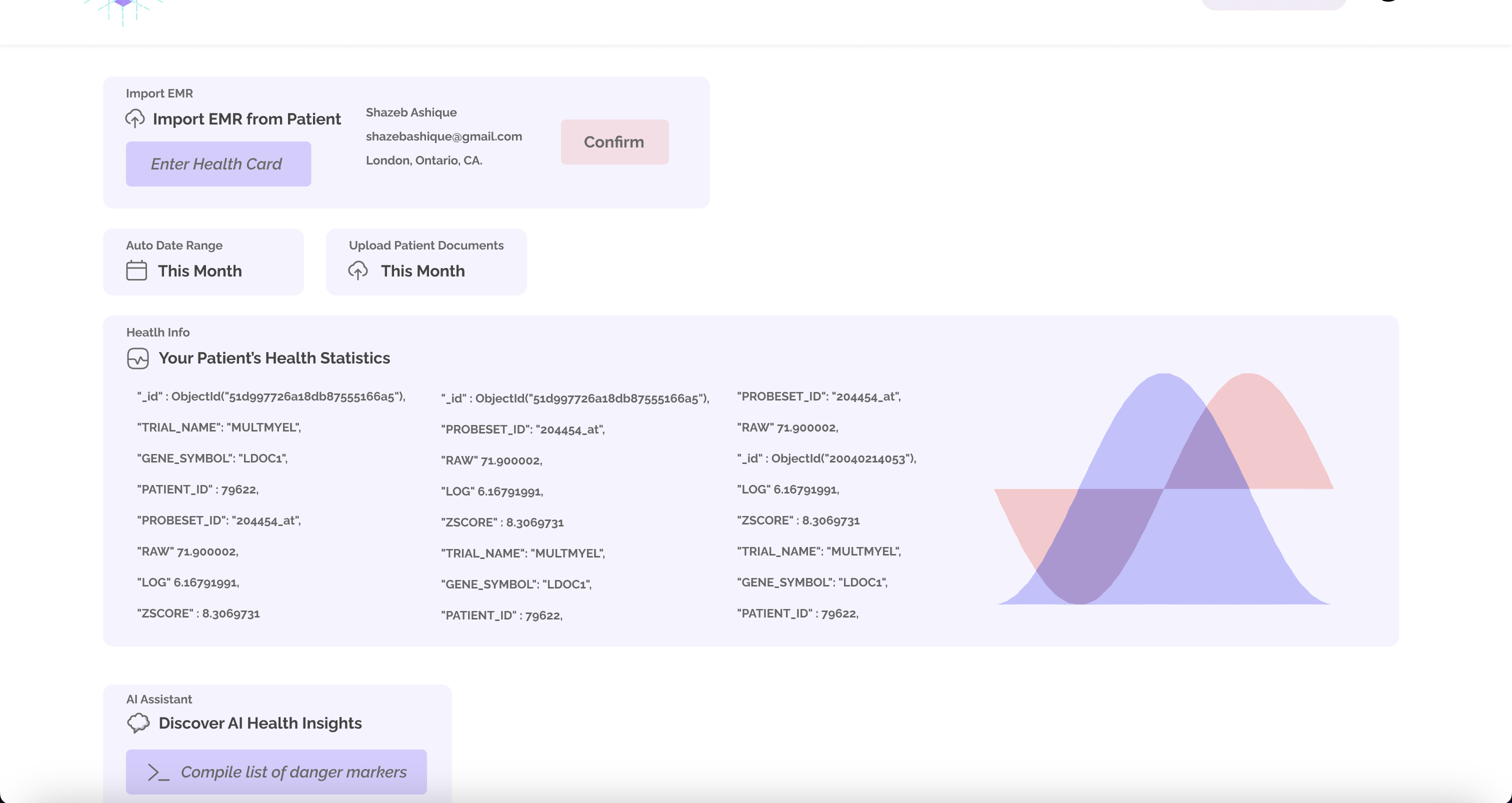Click London, Ontario, CA. location text
The image size is (1512, 803).
coord(424,160)
